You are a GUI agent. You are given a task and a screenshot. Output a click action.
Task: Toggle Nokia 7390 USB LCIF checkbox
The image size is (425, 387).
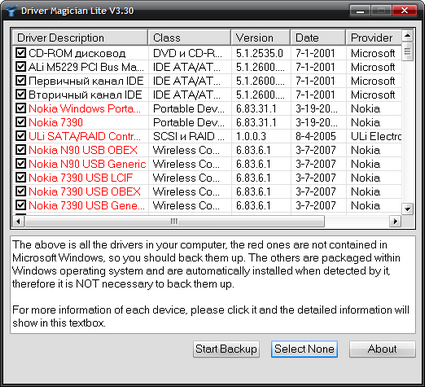click(x=21, y=178)
